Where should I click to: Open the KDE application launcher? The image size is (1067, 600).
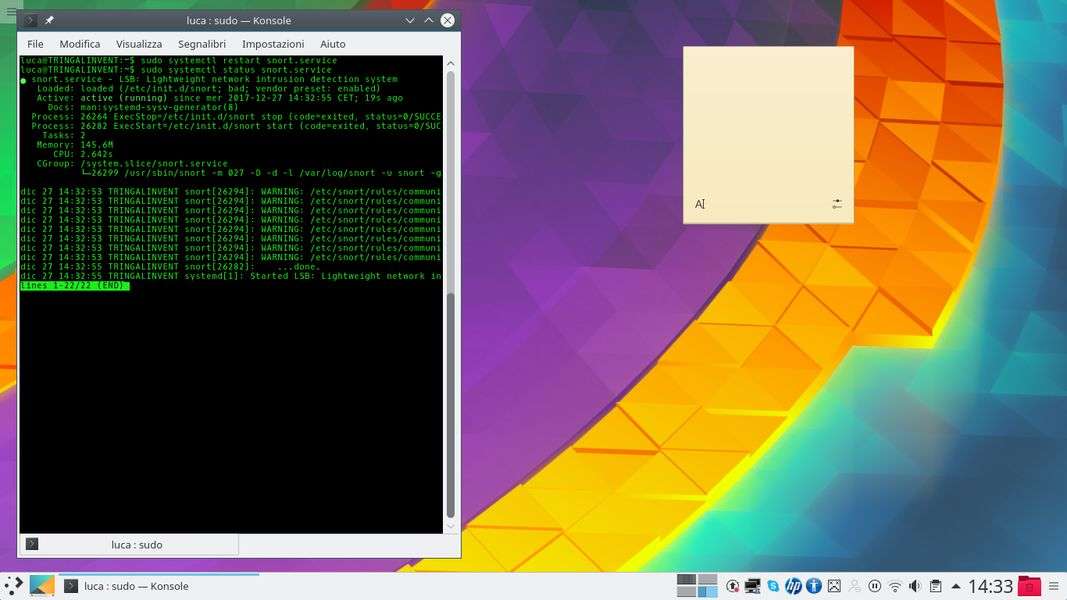[13, 586]
